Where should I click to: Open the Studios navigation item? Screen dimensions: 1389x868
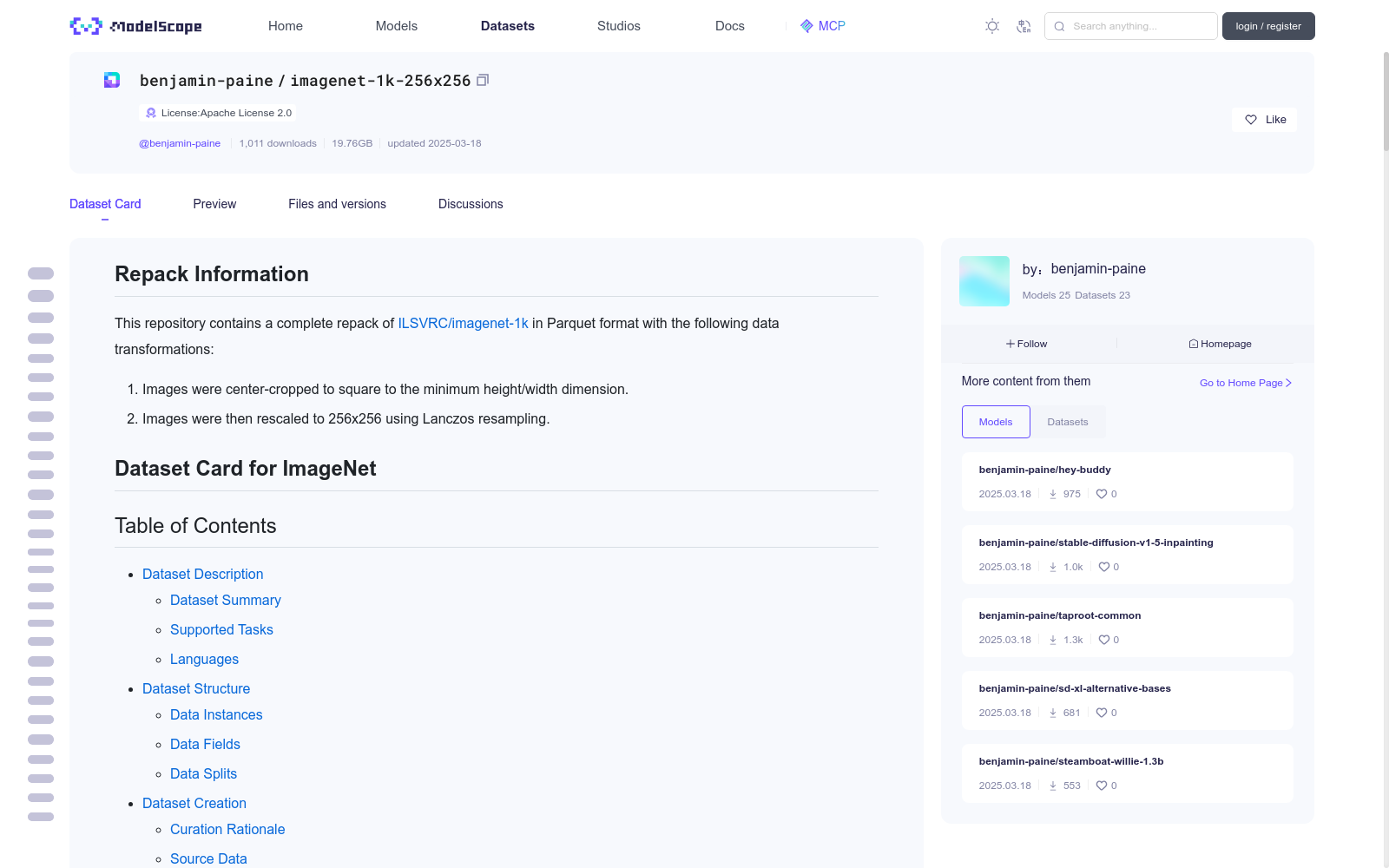619,26
